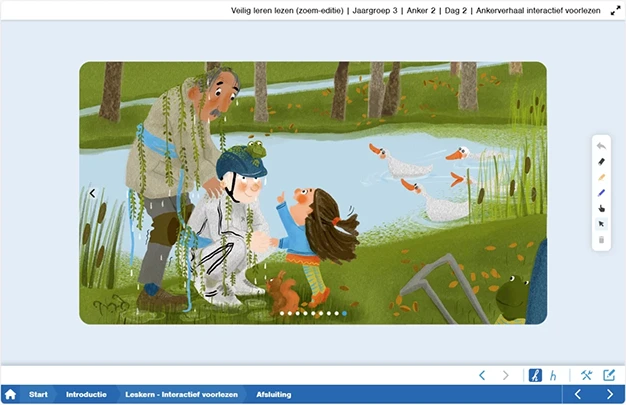Open the tools hammer and wrench icon
Viewport: 626px width, 405px height.
pos(586,375)
